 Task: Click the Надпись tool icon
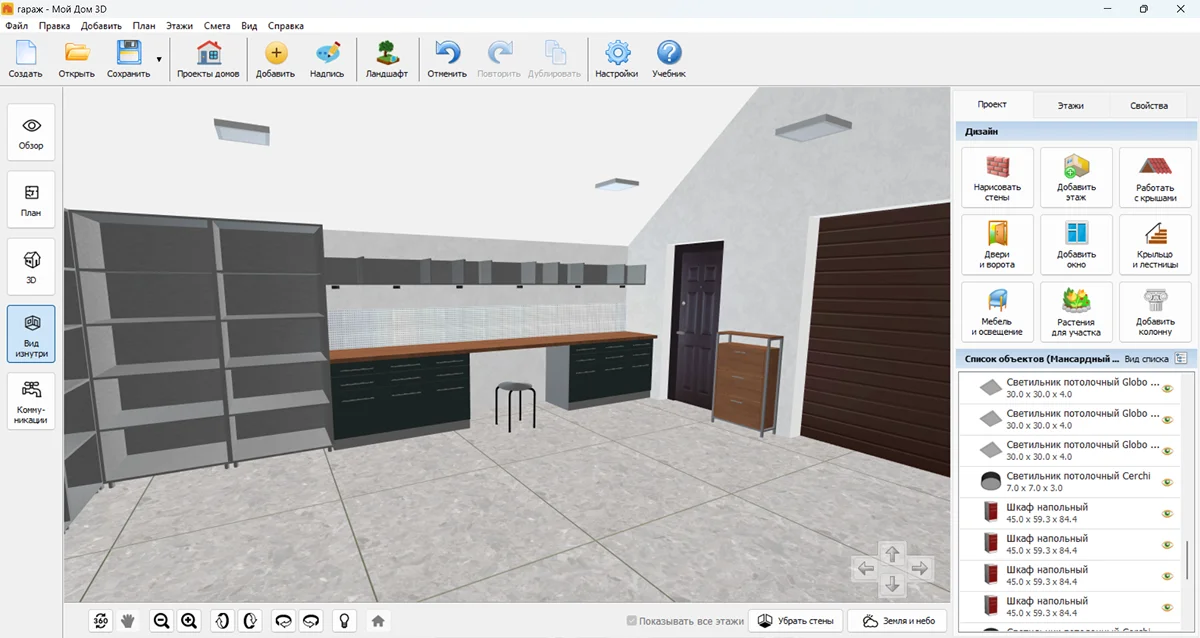point(327,59)
